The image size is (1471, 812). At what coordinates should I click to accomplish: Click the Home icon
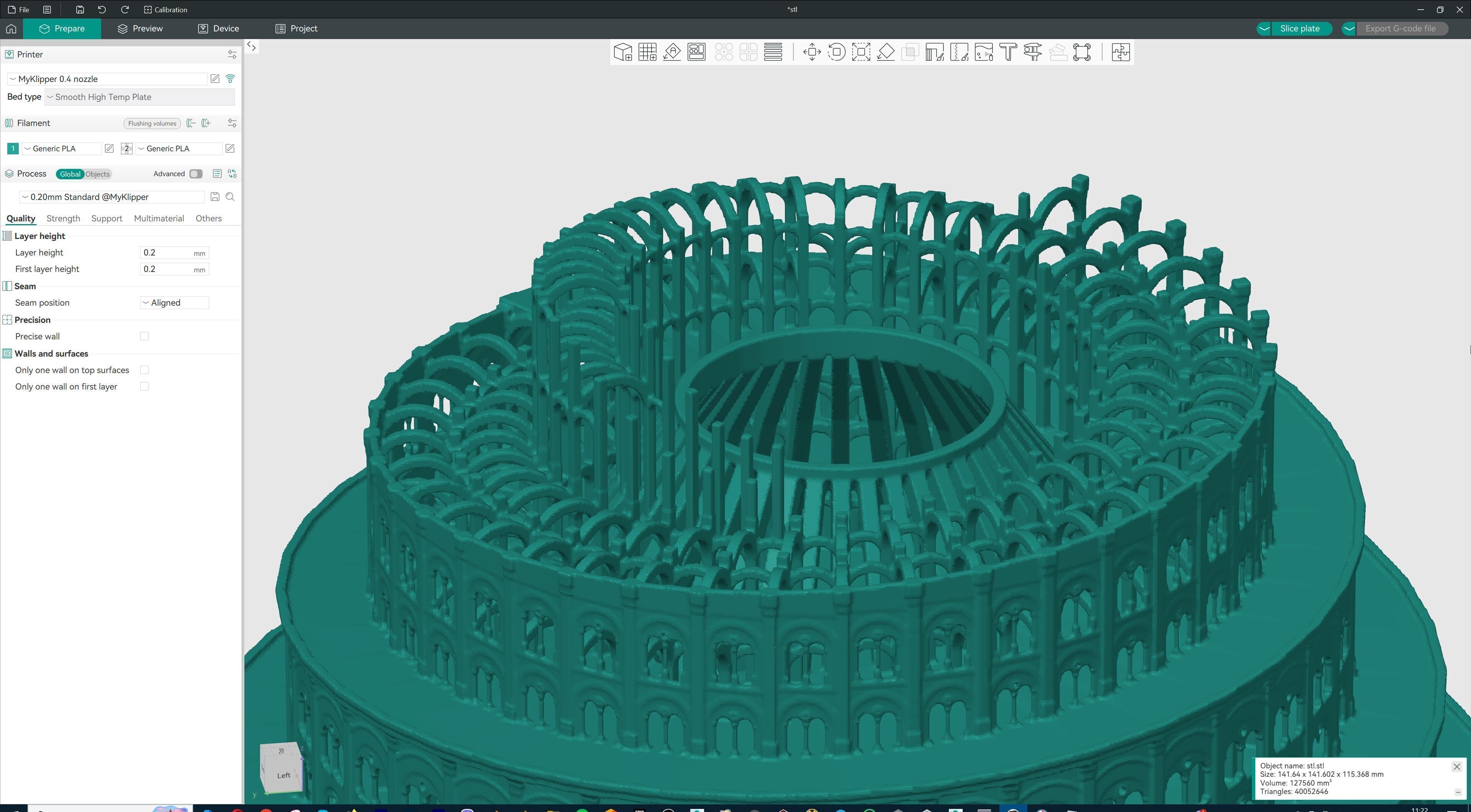11,29
